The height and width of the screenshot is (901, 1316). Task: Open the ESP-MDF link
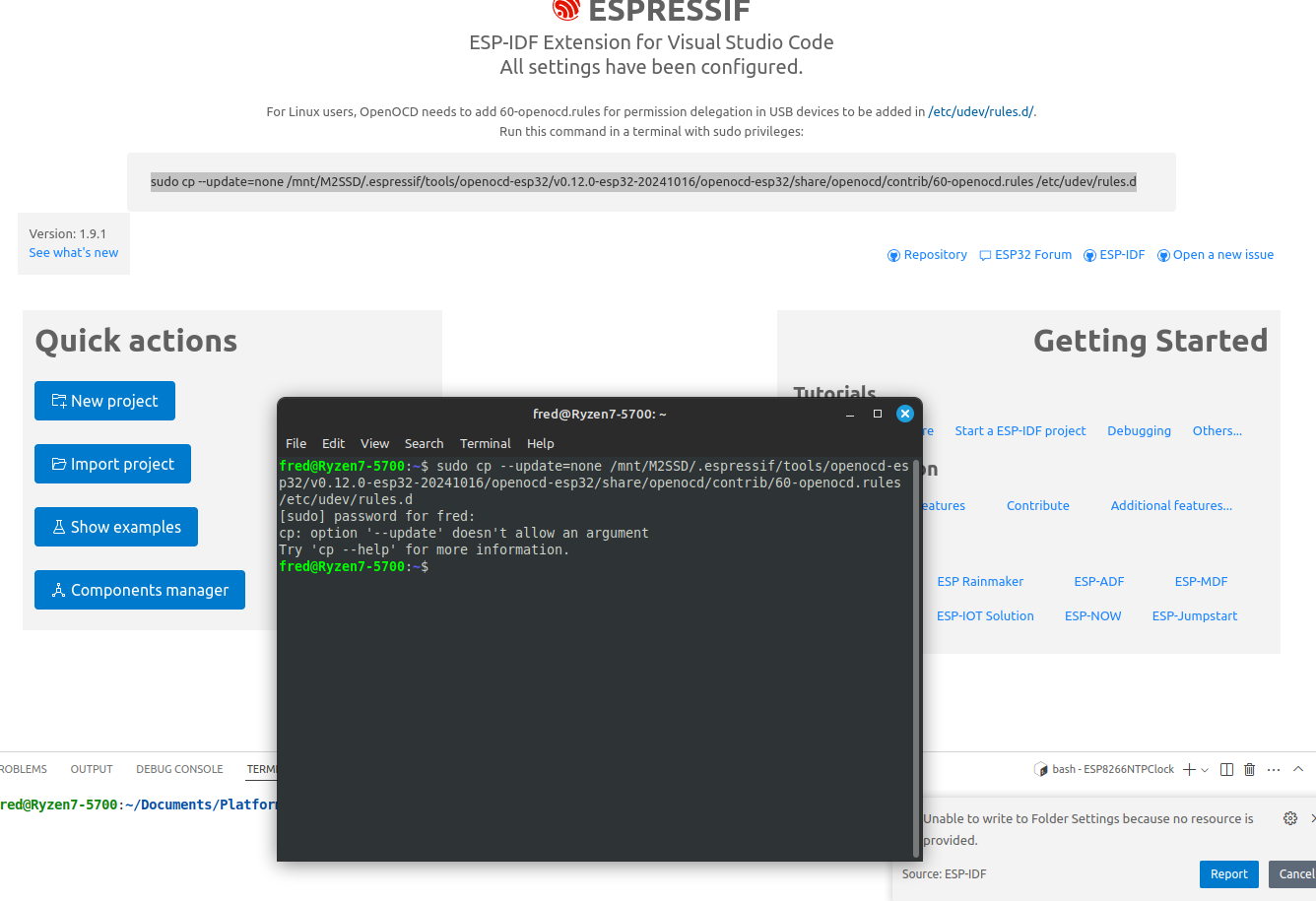point(1201,582)
